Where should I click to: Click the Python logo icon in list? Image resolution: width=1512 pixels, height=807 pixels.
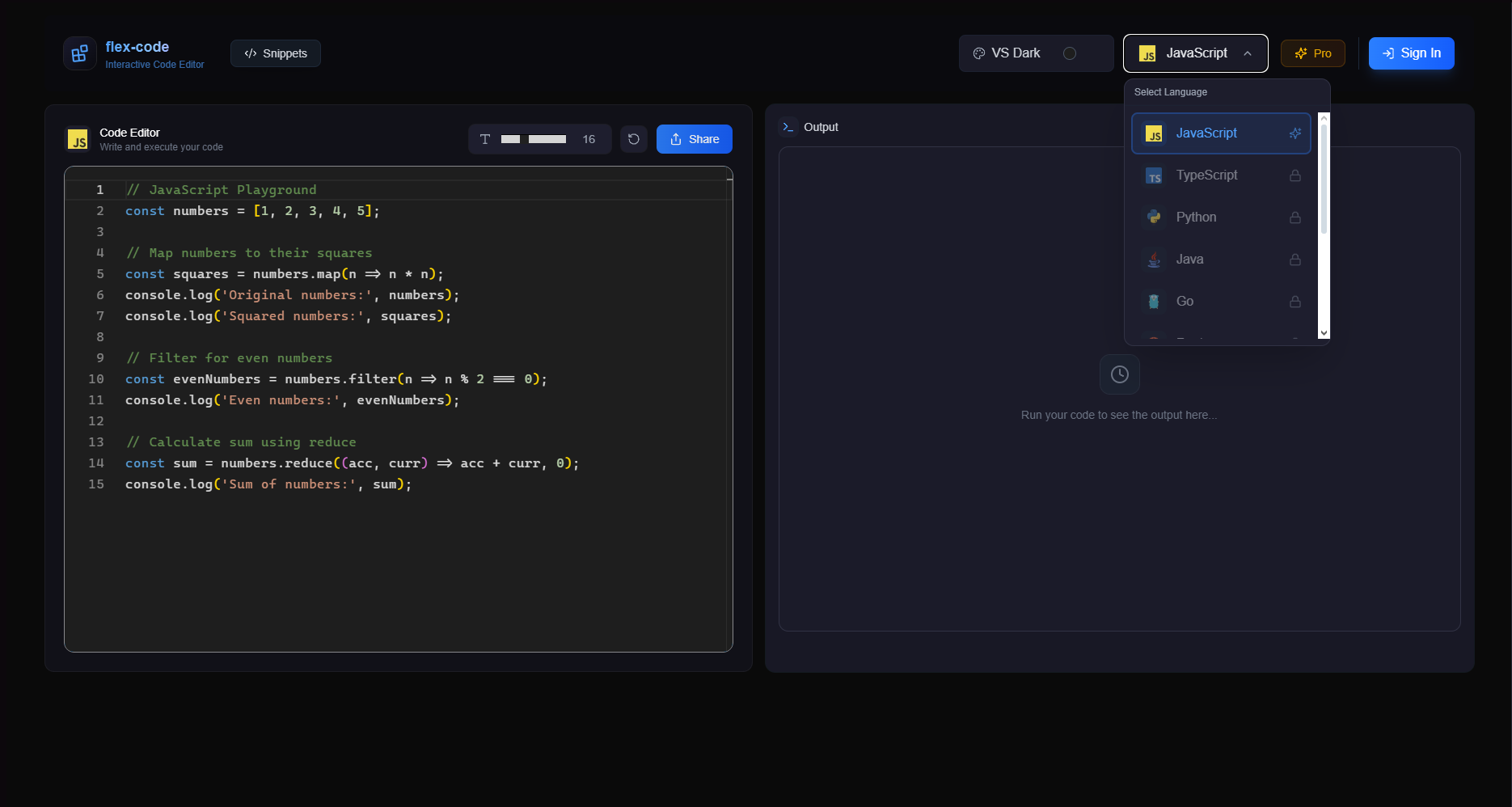point(1155,218)
